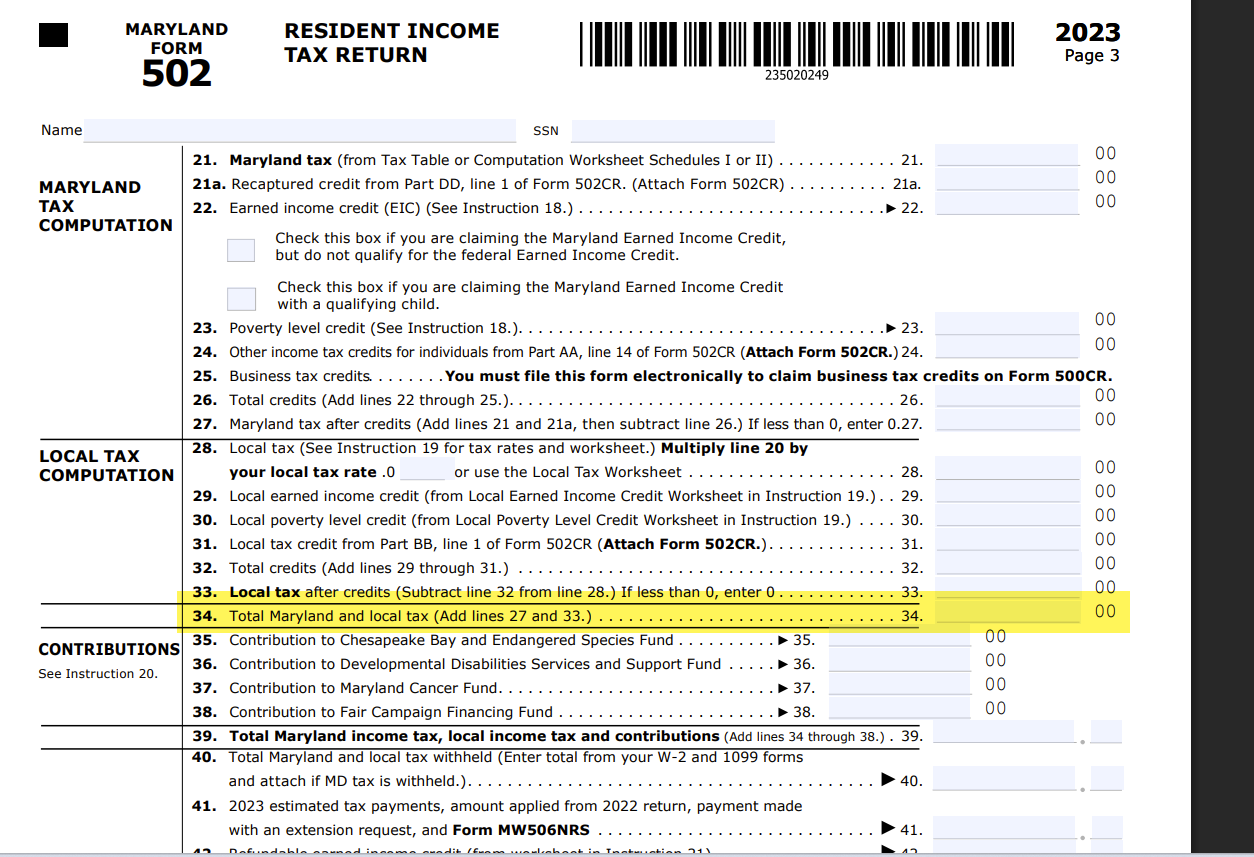Screen dimensions: 1254x857
Task: Click the '2023' year text
Action: [x=1088, y=33]
